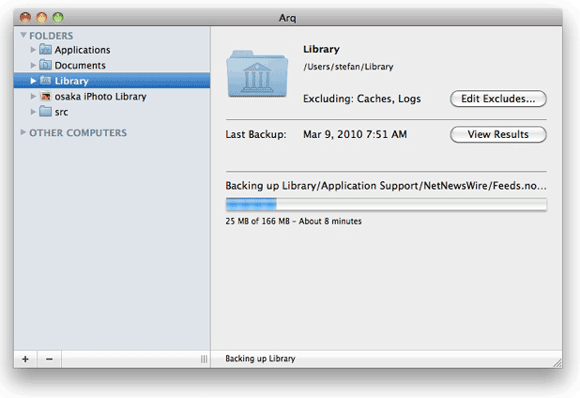This screenshot has width=580, height=398.
Task: Expand the Library folder disclosure triangle
Action: [x=33, y=81]
